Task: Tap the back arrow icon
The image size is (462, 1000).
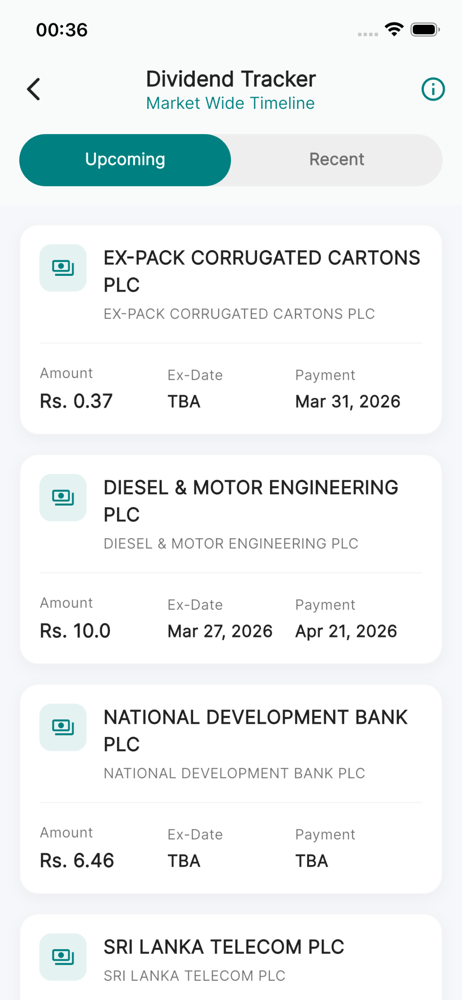Action: 34,89
